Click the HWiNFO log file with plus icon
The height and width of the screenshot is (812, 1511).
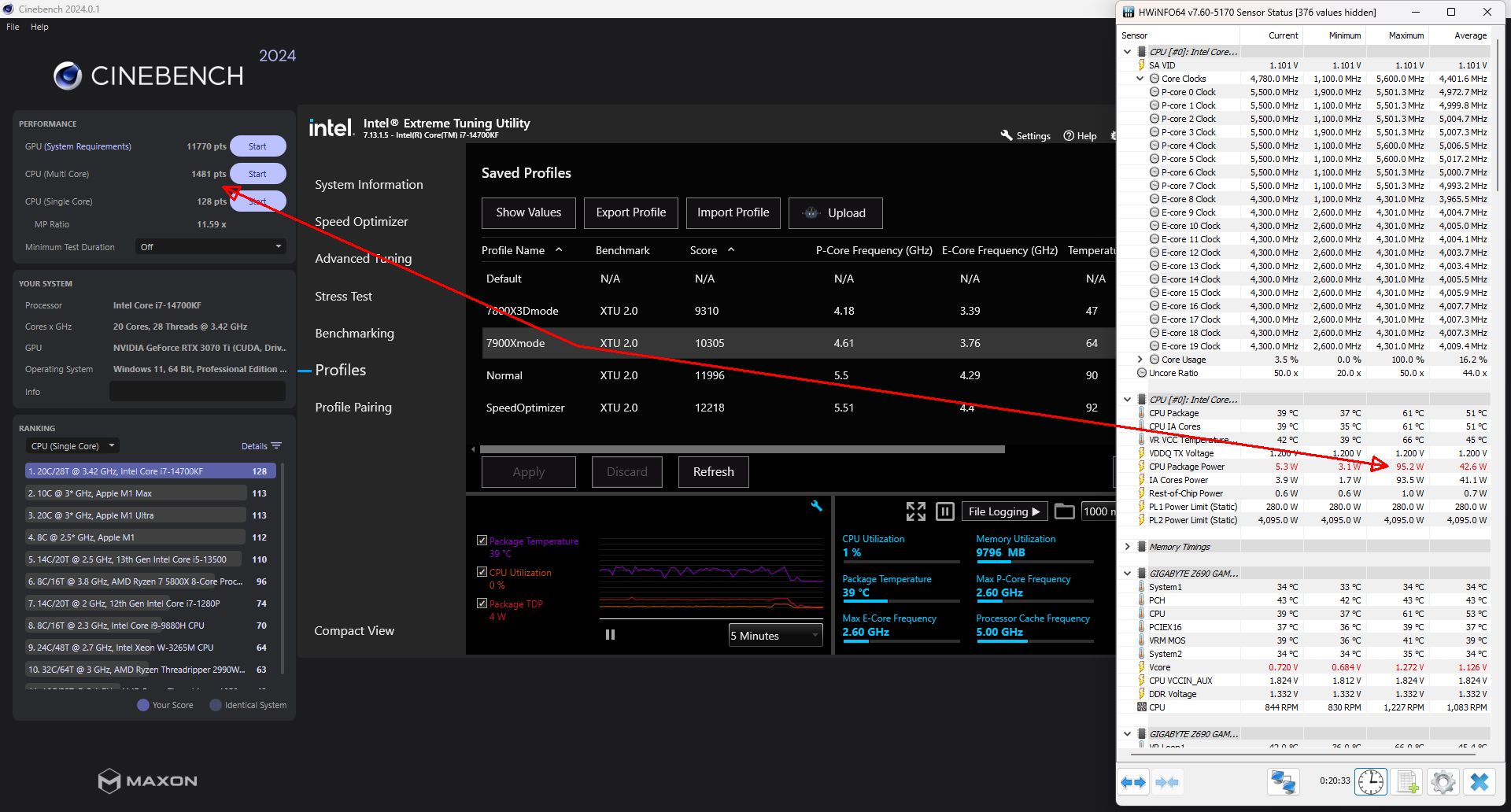click(1407, 782)
